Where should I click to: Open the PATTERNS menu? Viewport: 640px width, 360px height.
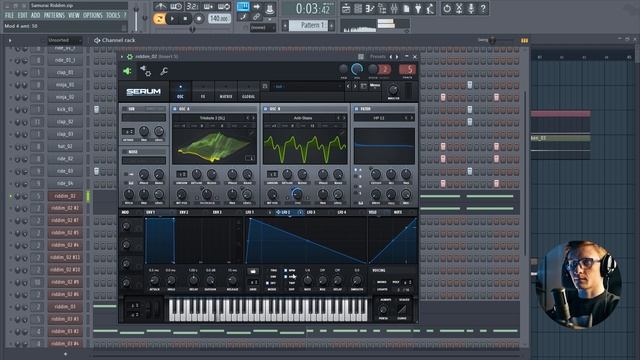coord(54,15)
